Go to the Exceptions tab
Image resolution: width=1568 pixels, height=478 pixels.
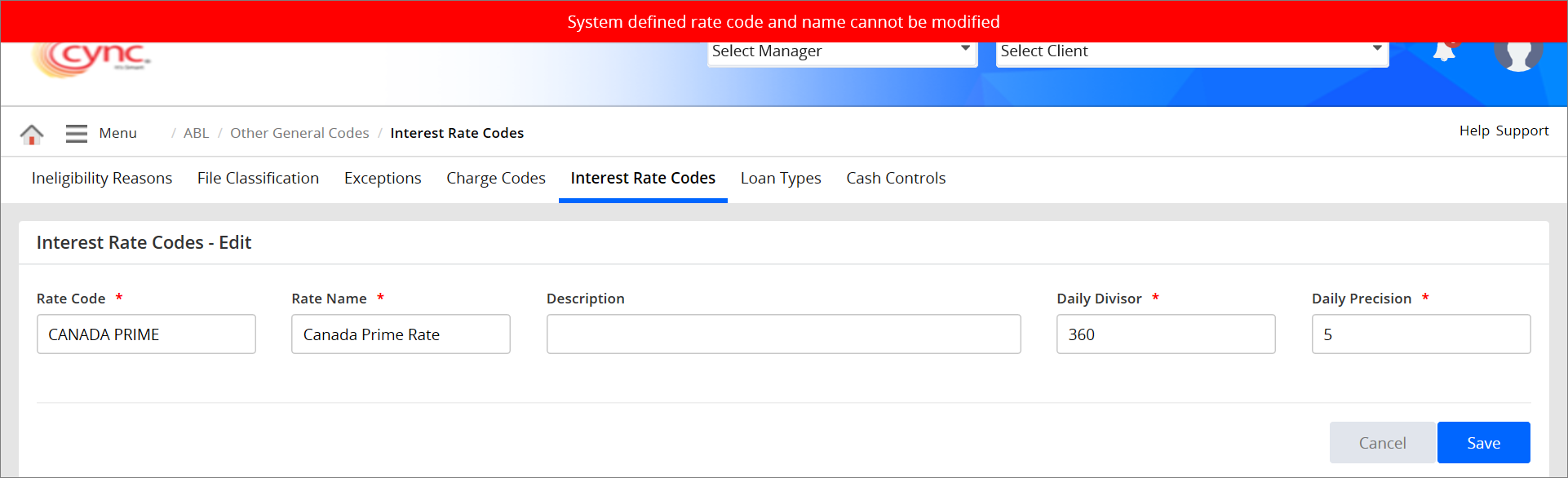pyautogui.click(x=383, y=179)
